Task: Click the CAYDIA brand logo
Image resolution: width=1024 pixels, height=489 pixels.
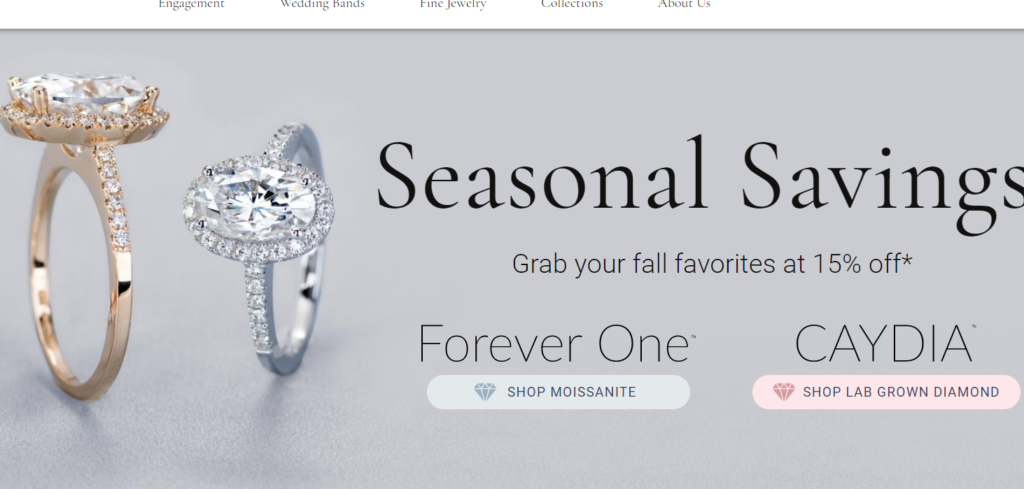Action: [x=885, y=343]
